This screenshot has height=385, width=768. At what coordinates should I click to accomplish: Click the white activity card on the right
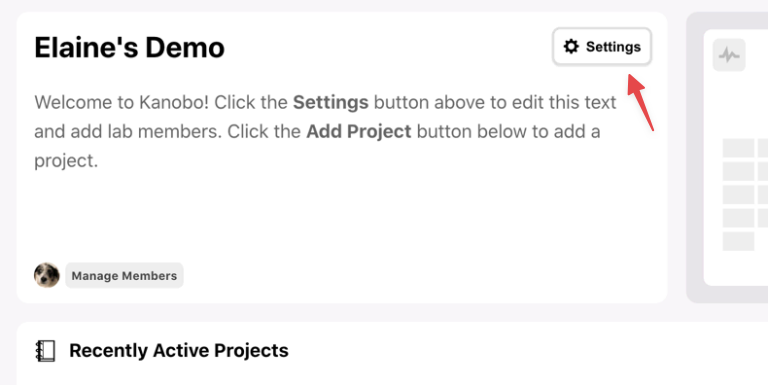click(x=736, y=157)
